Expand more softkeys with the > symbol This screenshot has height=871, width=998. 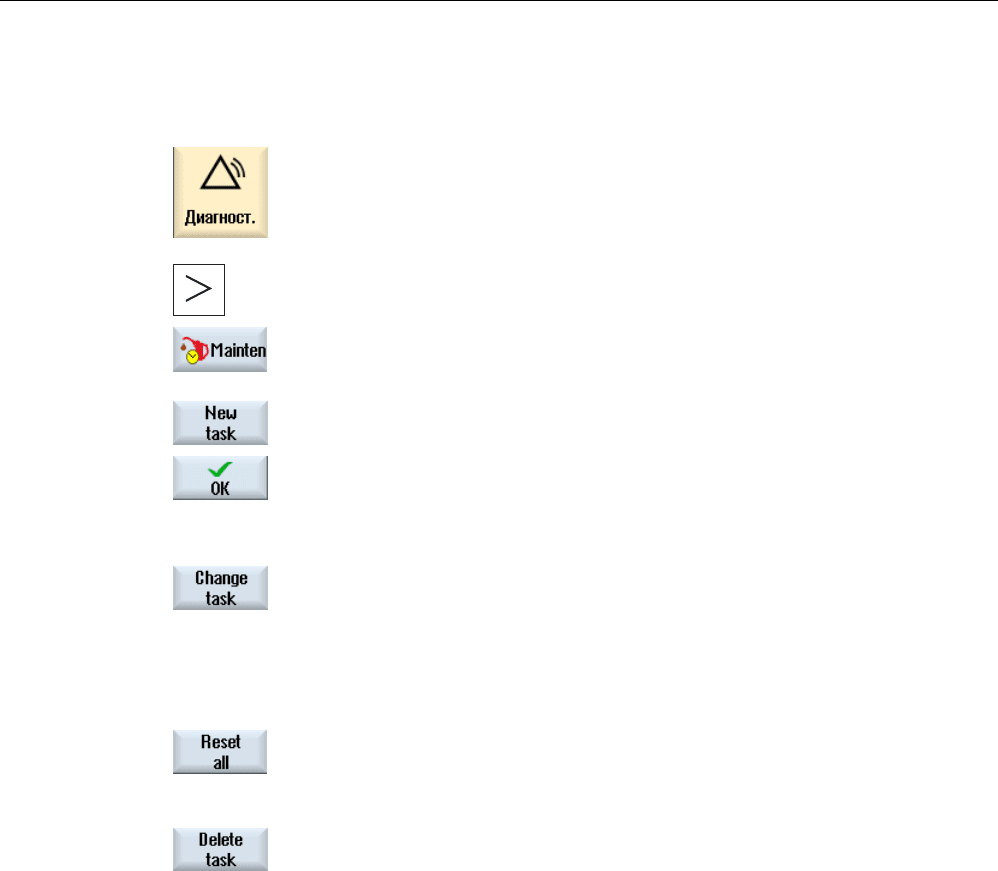pos(199,289)
